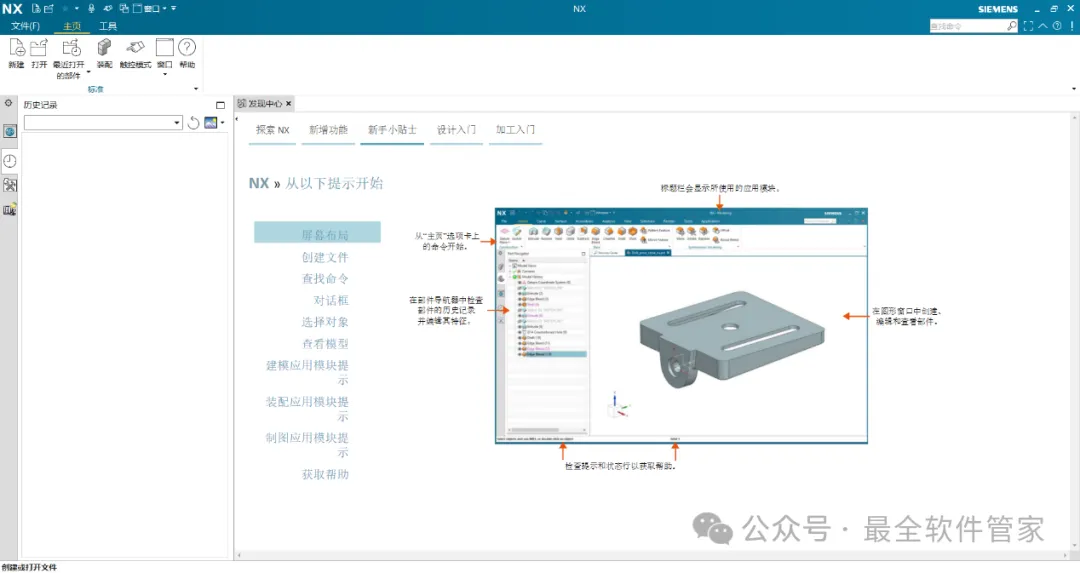Click the history refresh circular arrow icon
This screenshot has height=573, width=1080.
[x=194, y=123]
